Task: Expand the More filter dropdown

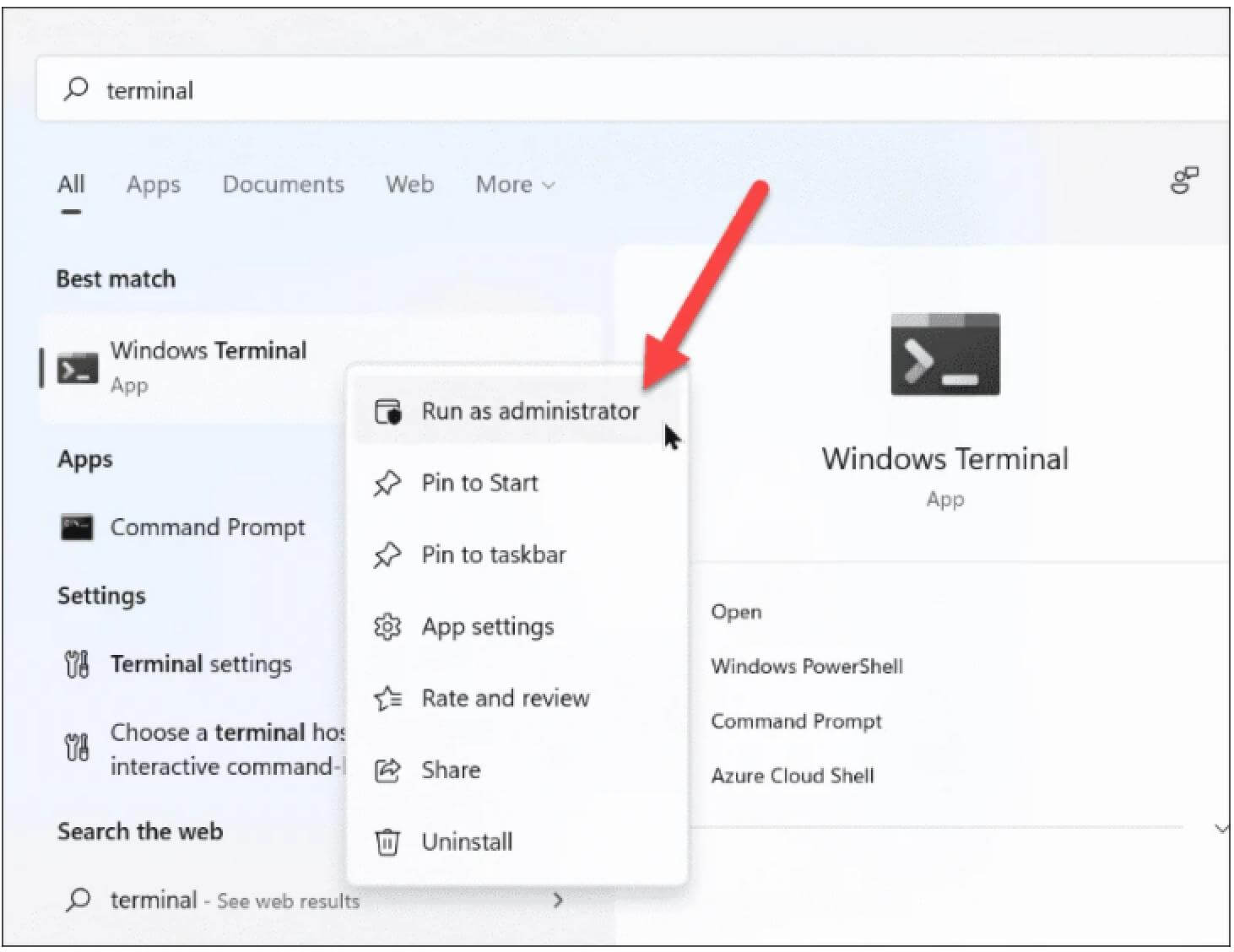Action: coord(514,185)
